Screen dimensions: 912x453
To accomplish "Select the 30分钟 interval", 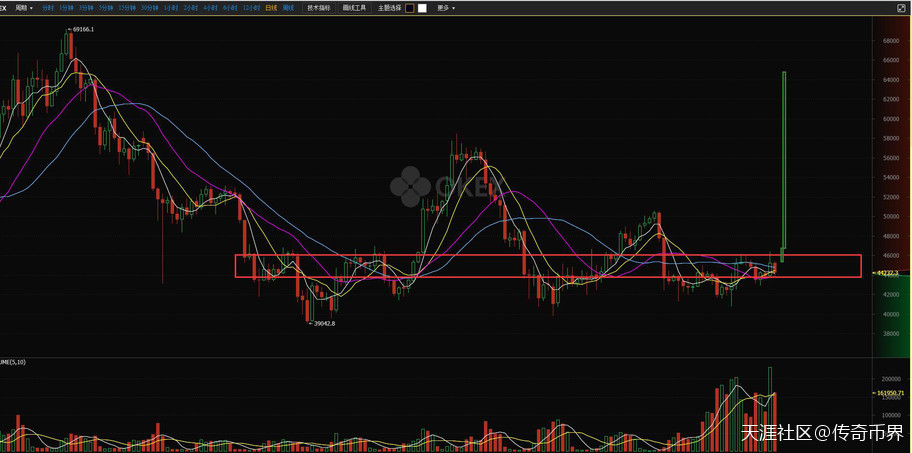I will click(x=149, y=8).
